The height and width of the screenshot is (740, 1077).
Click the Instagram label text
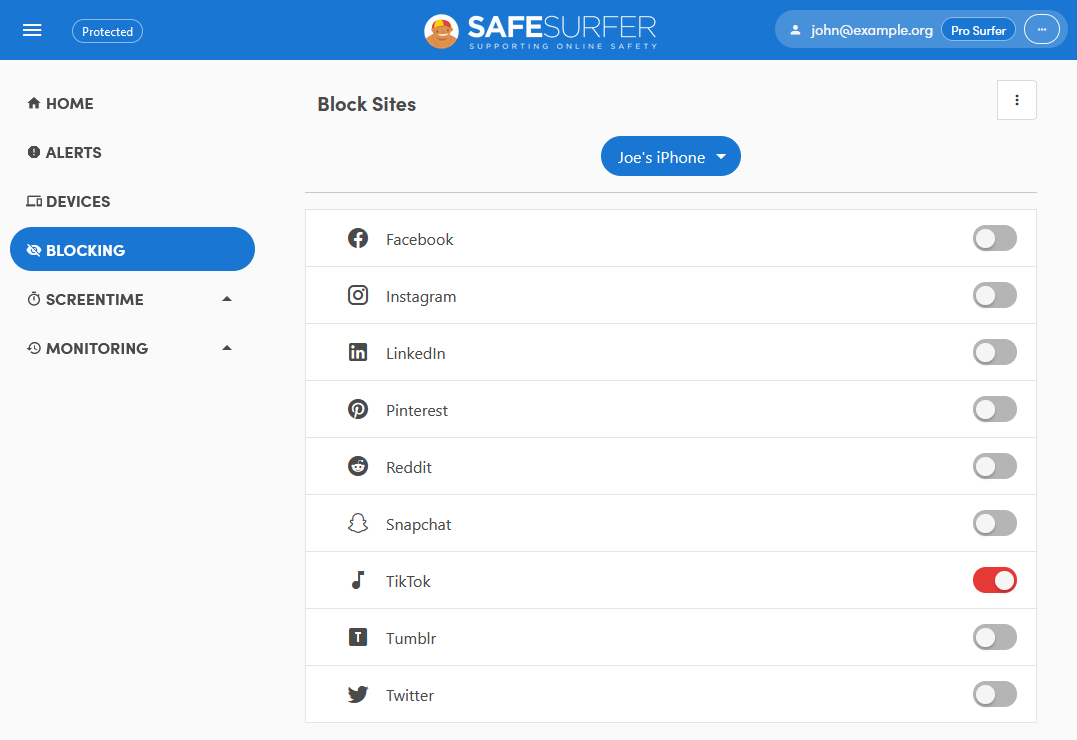pos(421,297)
